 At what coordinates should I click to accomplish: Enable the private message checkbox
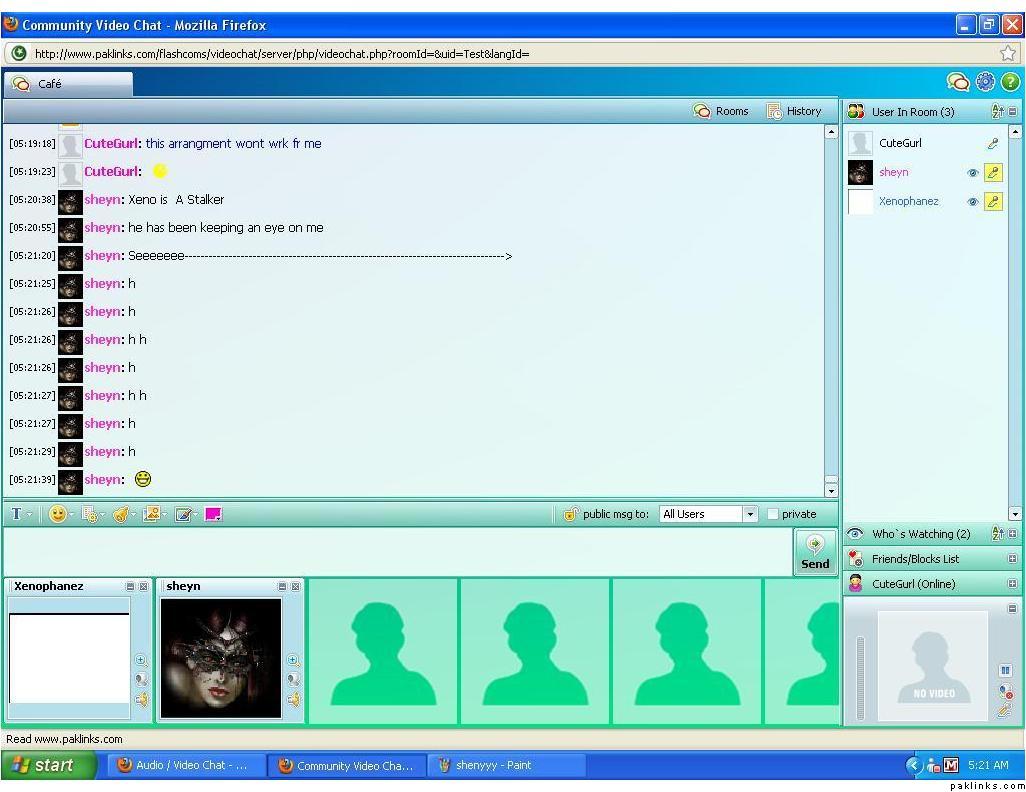[773, 514]
